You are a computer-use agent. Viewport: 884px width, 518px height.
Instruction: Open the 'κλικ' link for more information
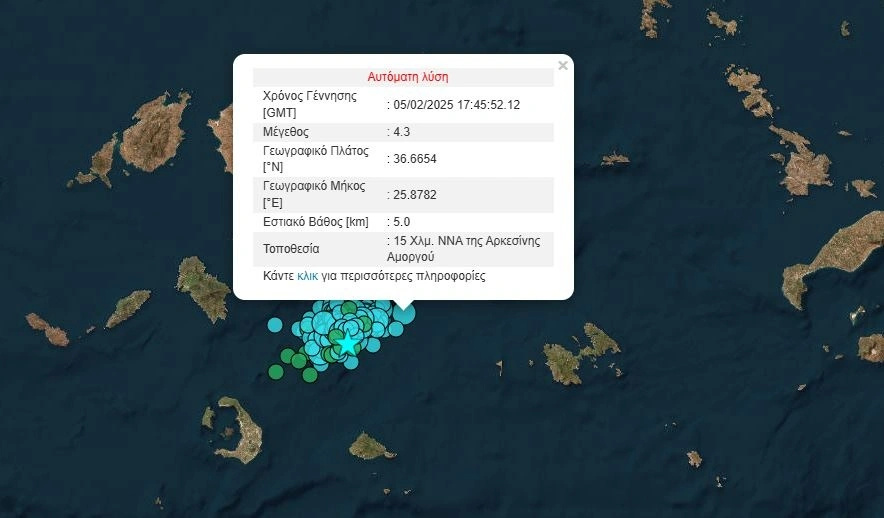coord(307,275)
